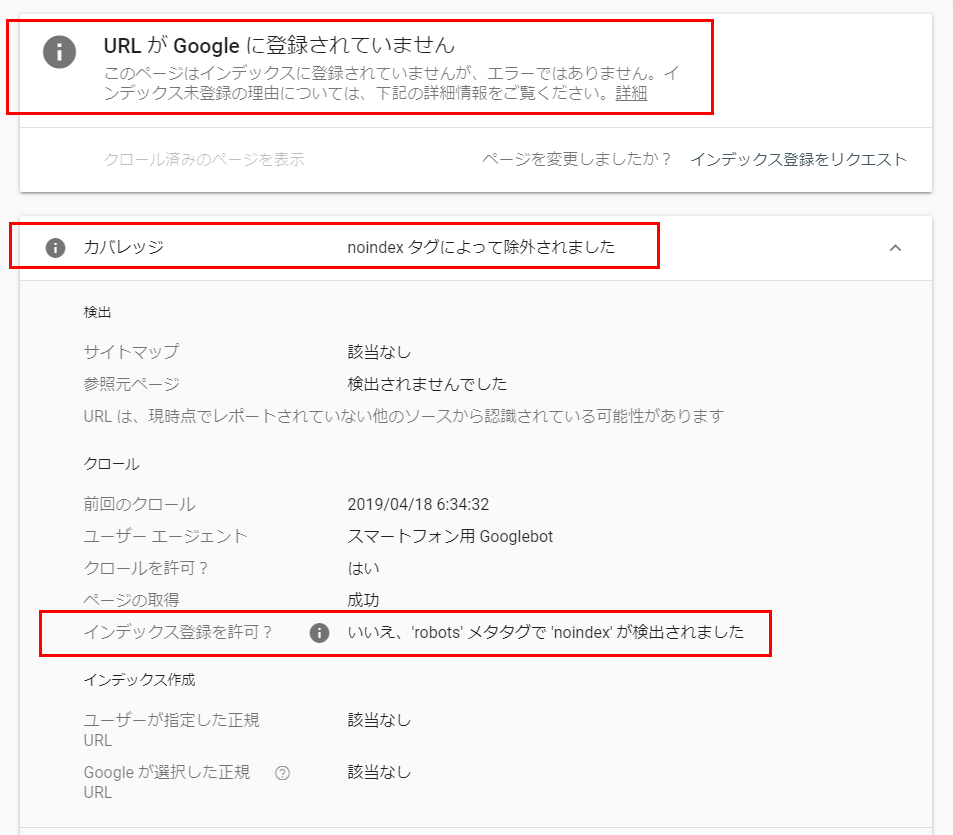
Task: Click the info icon beside URL status heading
Action: coord(59,52)
